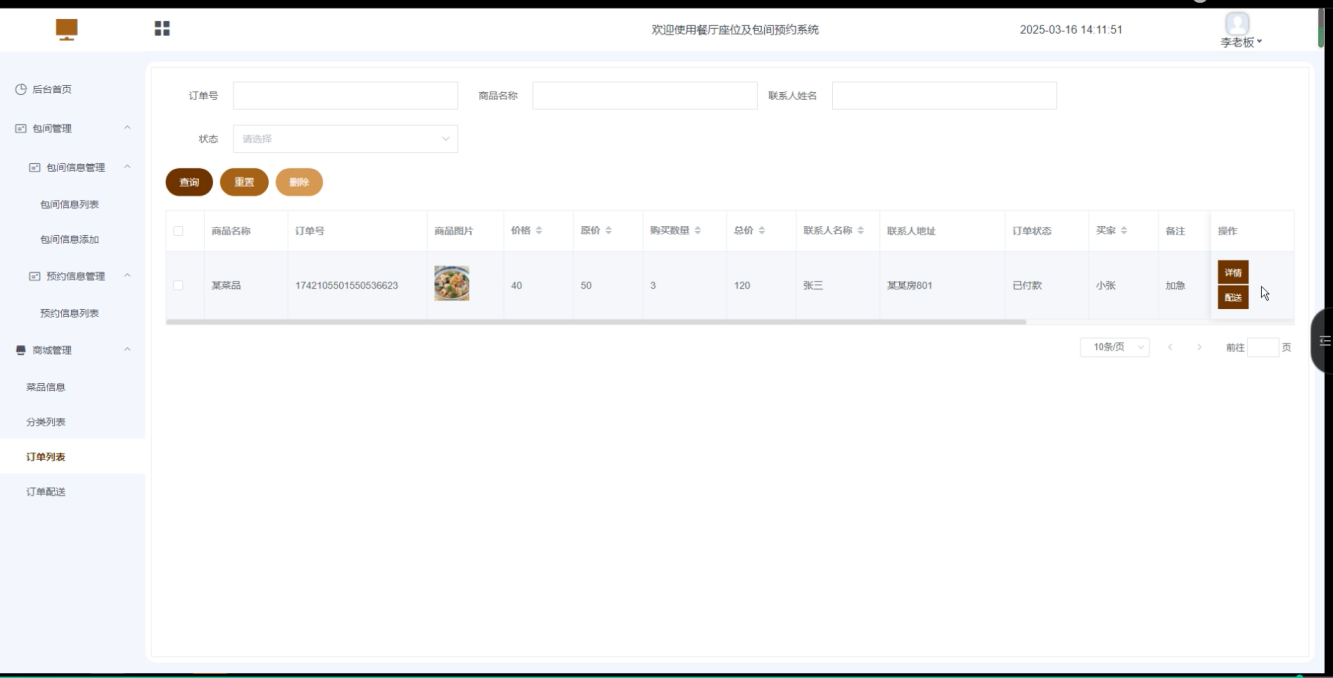This screenshot has height=678, width=1333.
Task: Open the 10条/页 page size dropdown
Action: 1114,347
